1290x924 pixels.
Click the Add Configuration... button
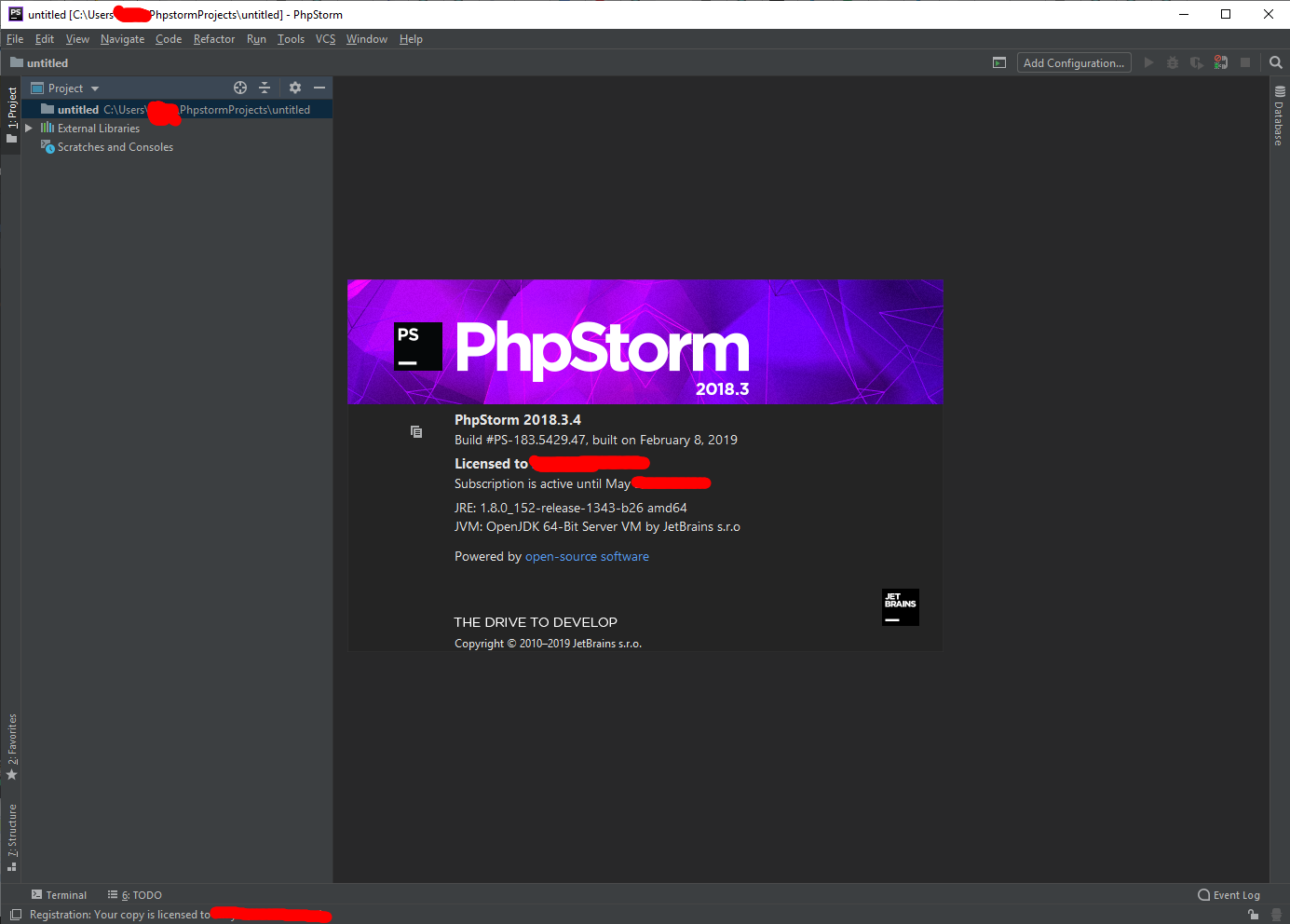(1074, 62)
